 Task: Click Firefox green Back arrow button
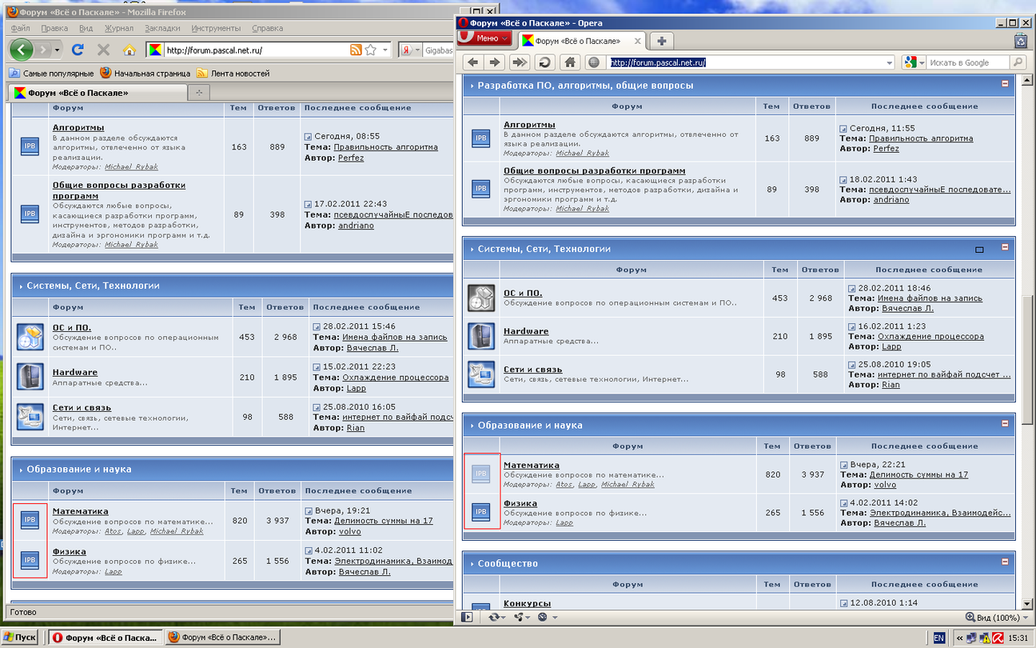pos(22,50)
